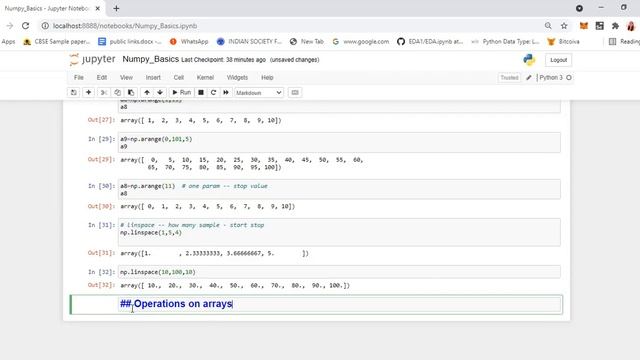
Task: Click the Logout button
Action: pos(558,60)
